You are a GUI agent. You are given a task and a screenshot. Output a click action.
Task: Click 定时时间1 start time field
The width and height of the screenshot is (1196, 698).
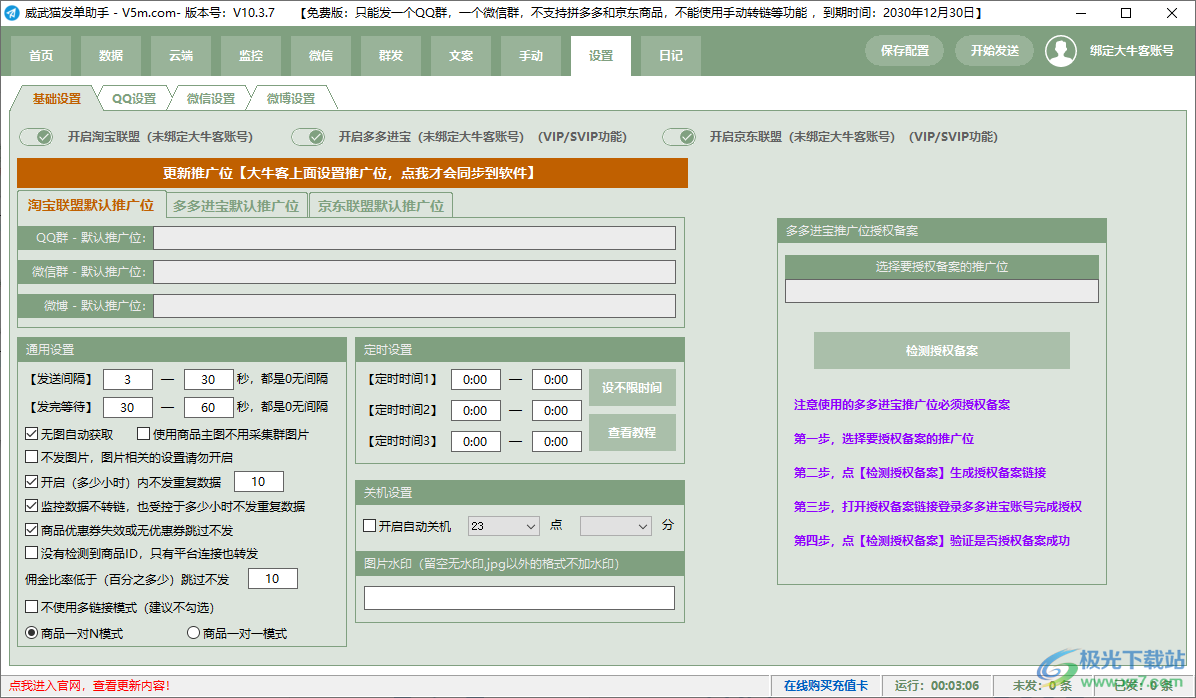(475, 379)
